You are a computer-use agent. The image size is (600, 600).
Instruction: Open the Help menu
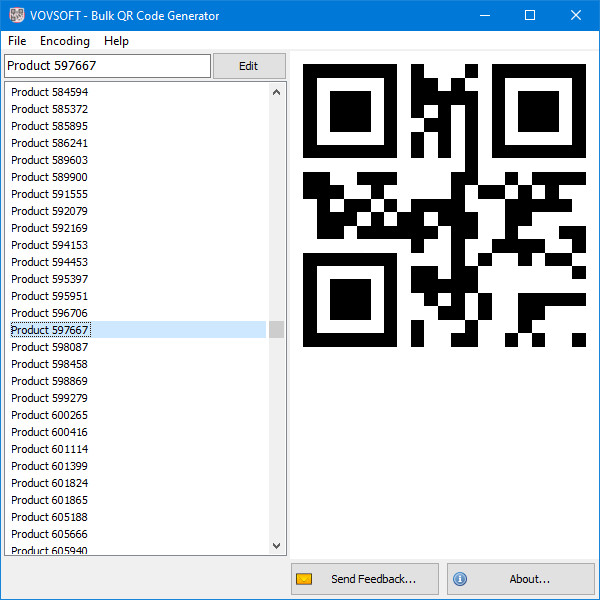coord(116,41)
